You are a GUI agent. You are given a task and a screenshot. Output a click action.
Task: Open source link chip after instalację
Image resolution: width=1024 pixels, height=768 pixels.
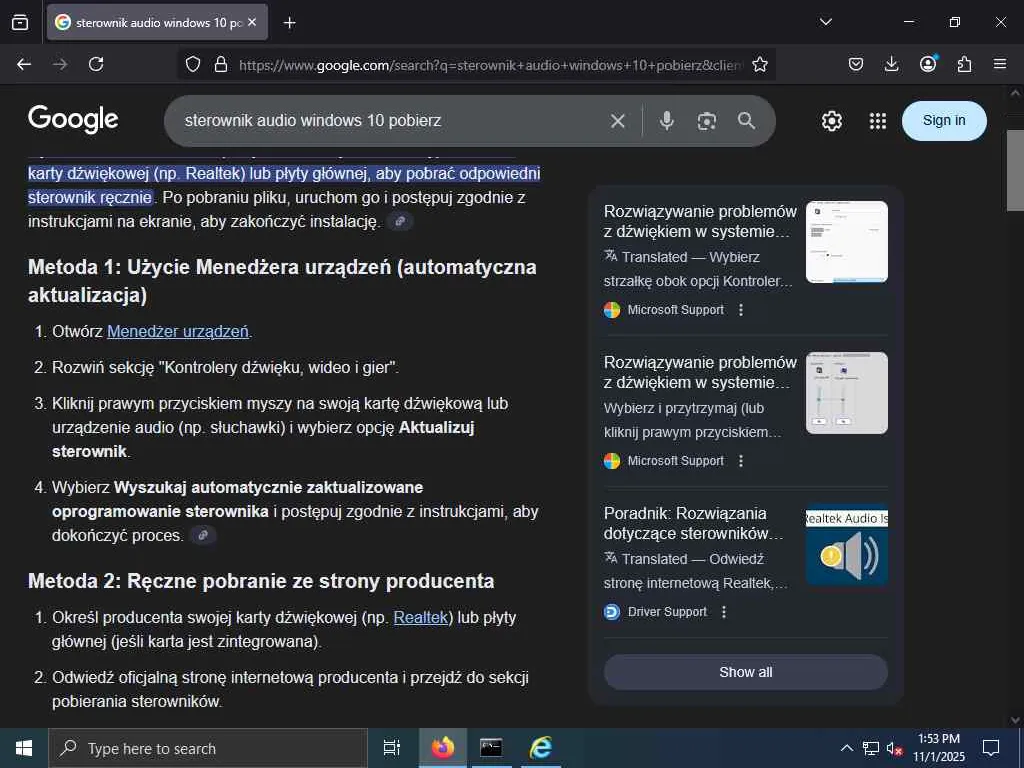point(400,221)
